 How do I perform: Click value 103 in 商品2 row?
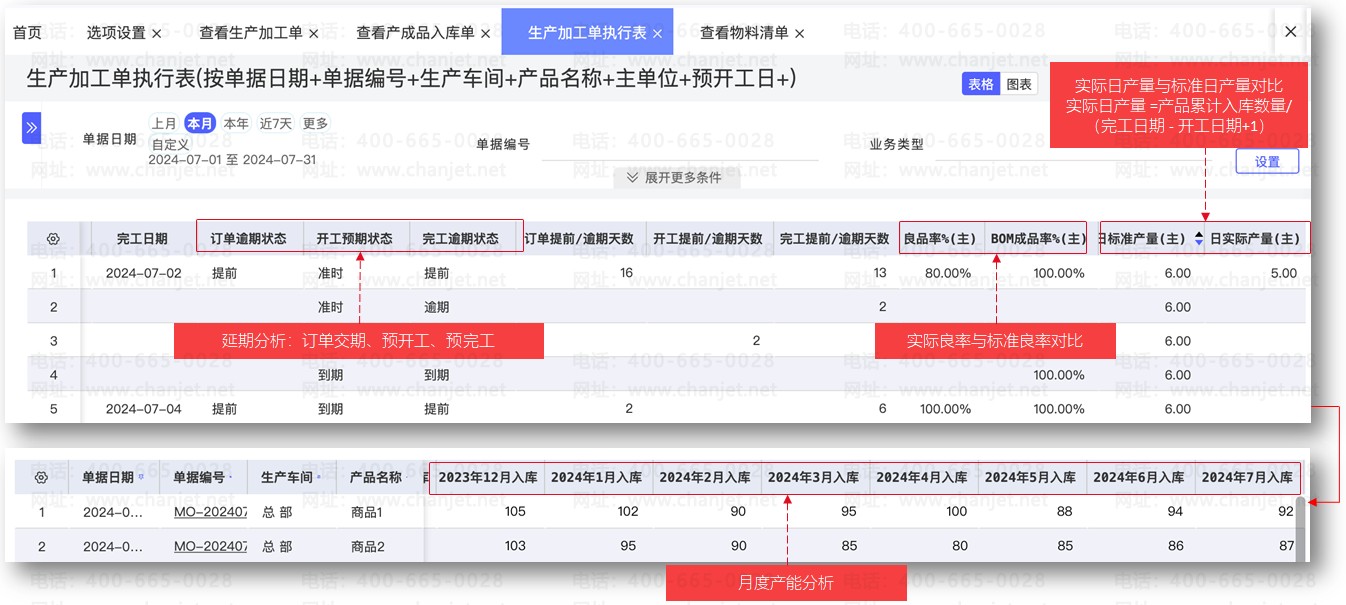tap(515, 546)
